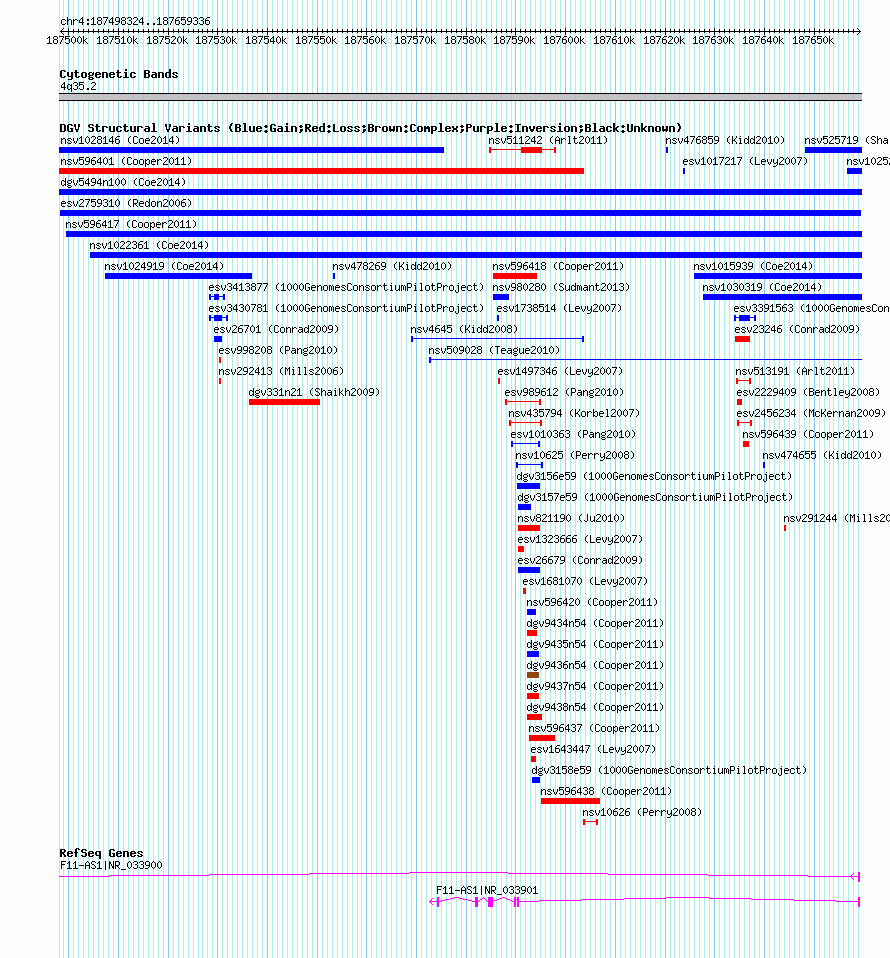890x958 pixels.
Task: Click esv26679 (Conrad2009) label
Action: click(580, 560)
